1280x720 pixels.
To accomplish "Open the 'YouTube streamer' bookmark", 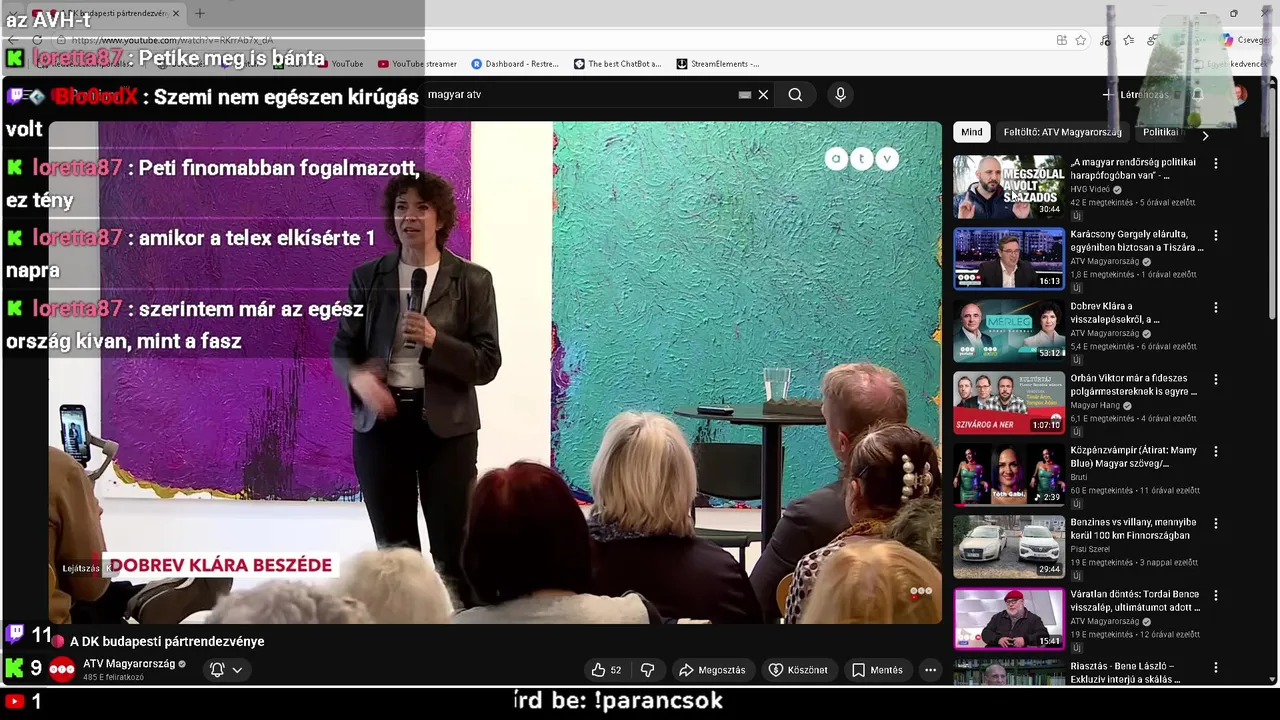I will pos(417,64).
